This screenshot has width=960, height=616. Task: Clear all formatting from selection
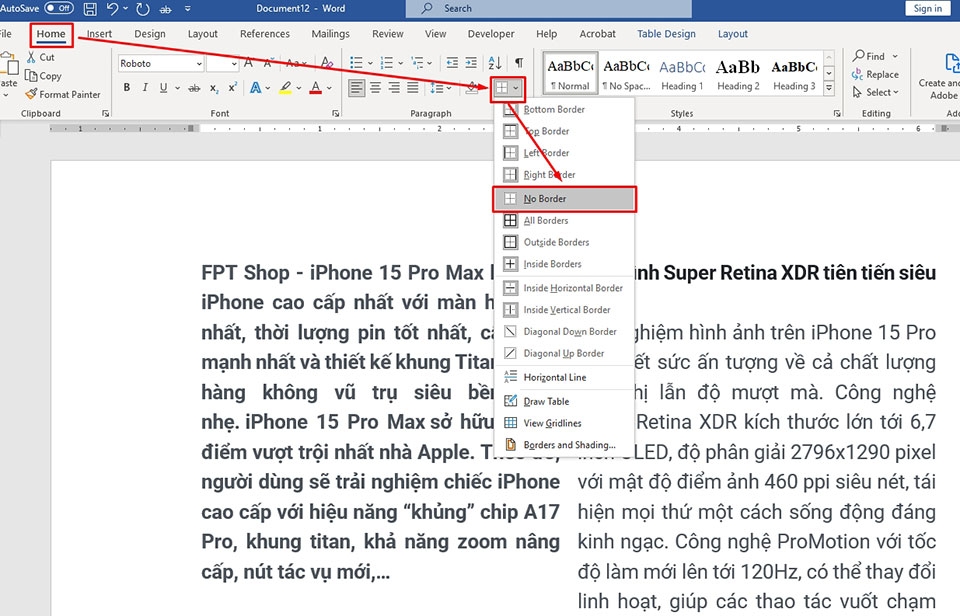point(325,63)
